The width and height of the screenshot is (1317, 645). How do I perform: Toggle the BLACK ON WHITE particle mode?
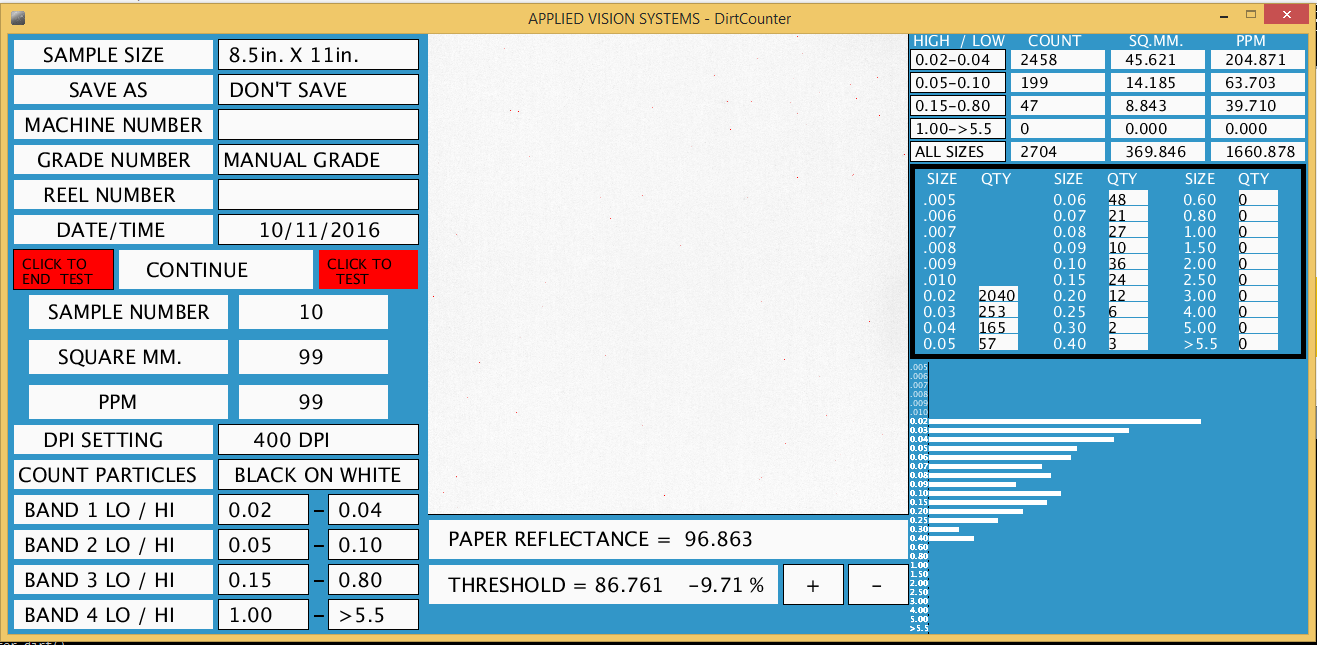[318, 475]
